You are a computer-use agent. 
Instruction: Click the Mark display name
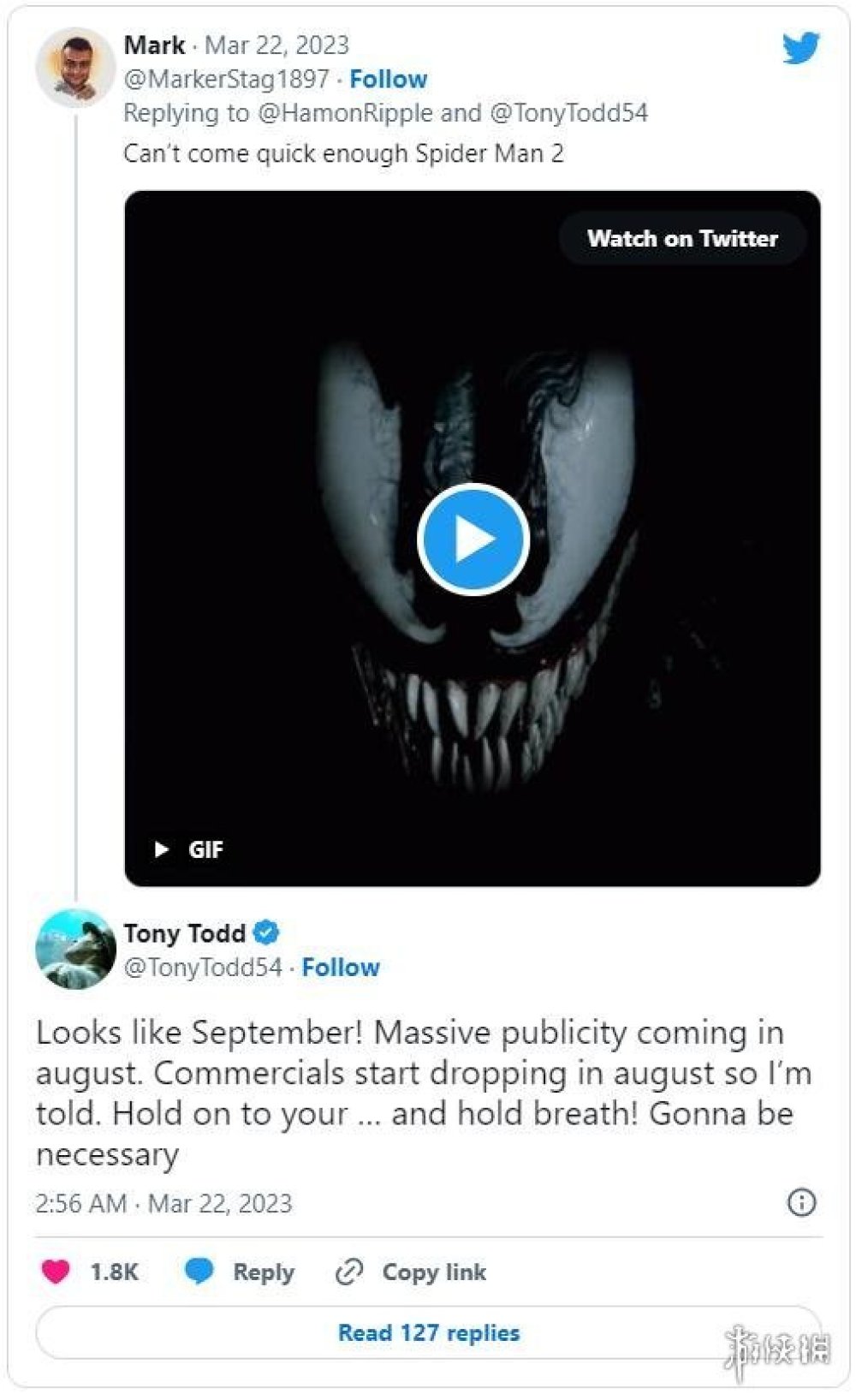(154, 45)
